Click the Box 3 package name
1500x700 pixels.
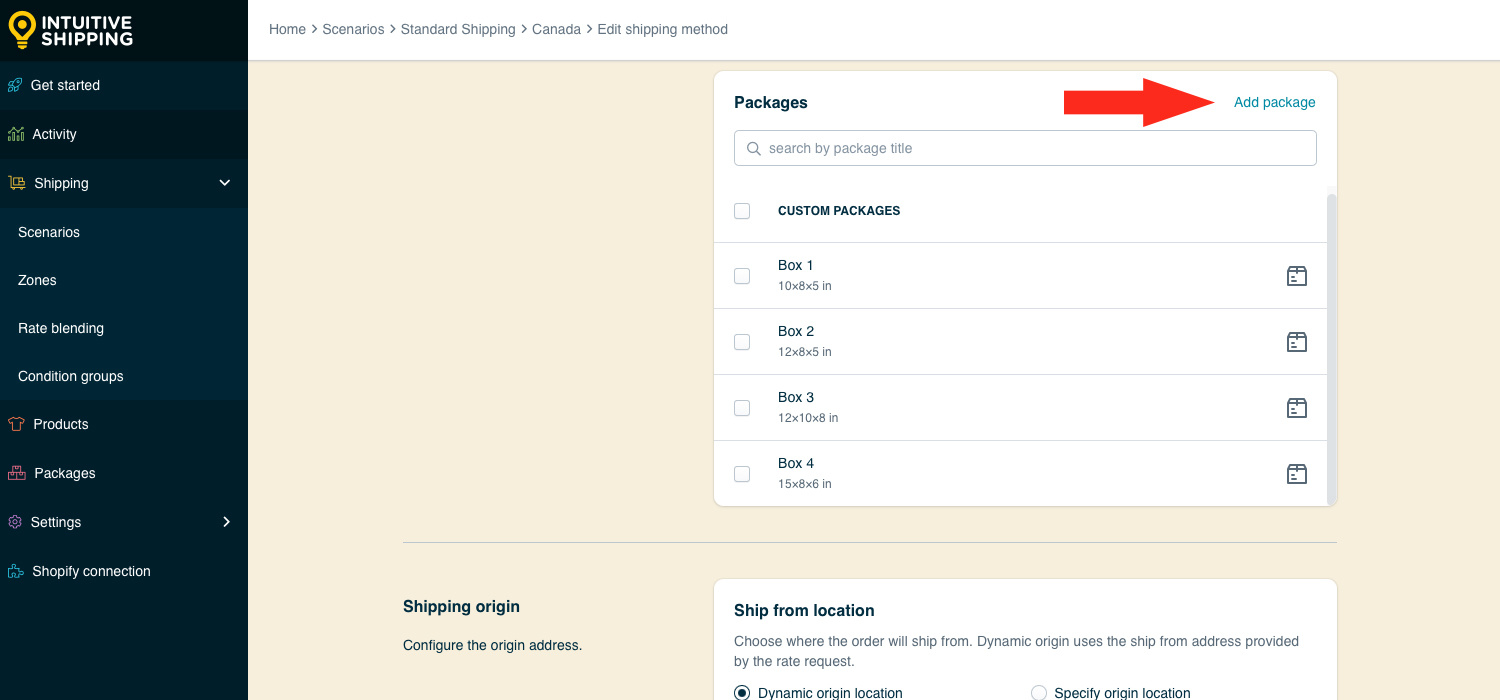796,397
